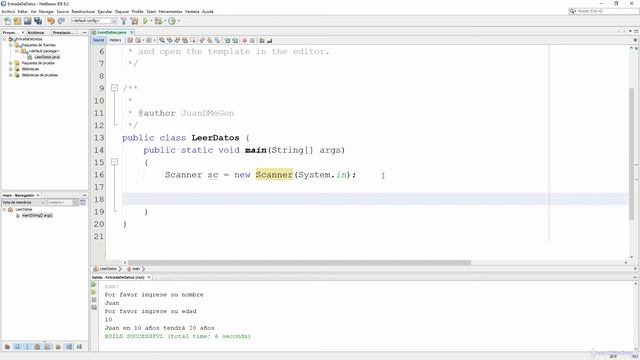Screen dimensions: 640x360
Task: Toggle Sort by Name in Navigator
Action: (x=69, y=347)
